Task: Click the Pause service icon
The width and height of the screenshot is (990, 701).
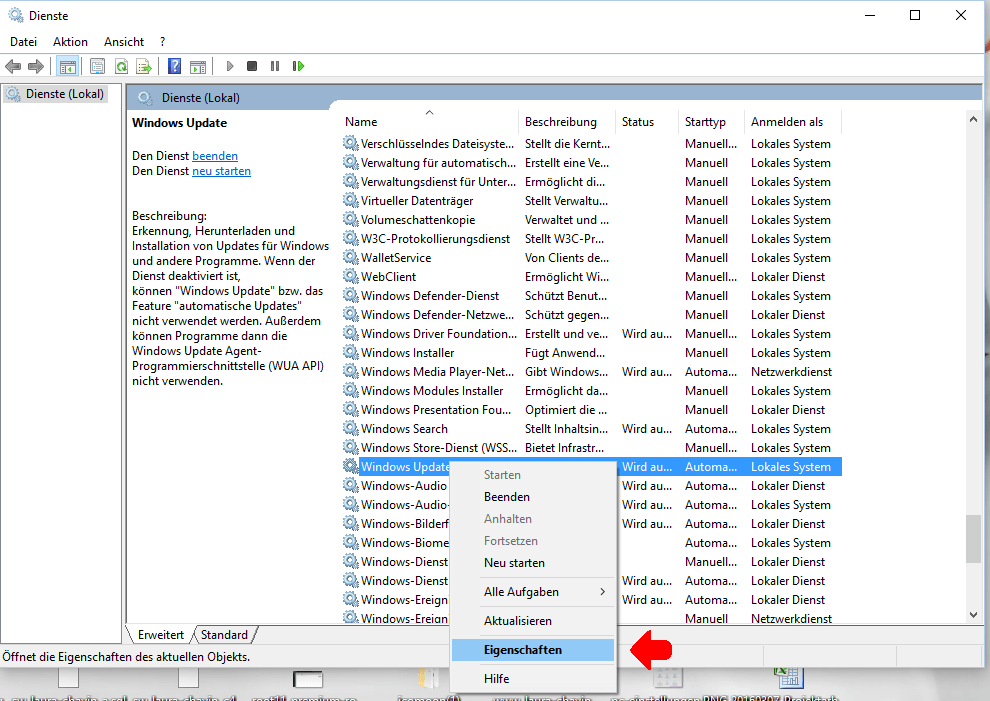Action: pos(275,66)
